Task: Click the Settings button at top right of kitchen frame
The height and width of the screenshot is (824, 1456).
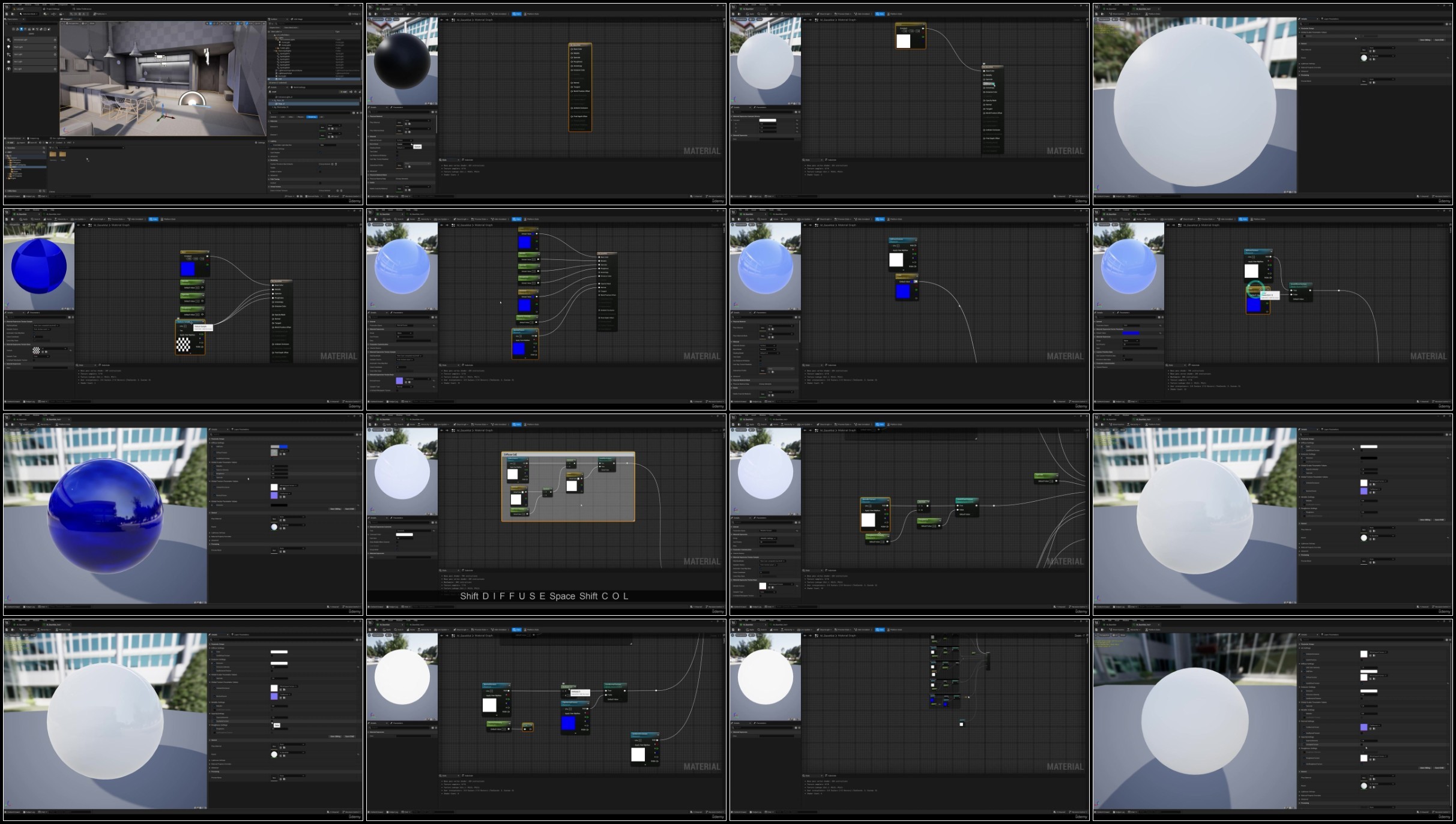Action: pyautogui.click(x=354, y=14)
